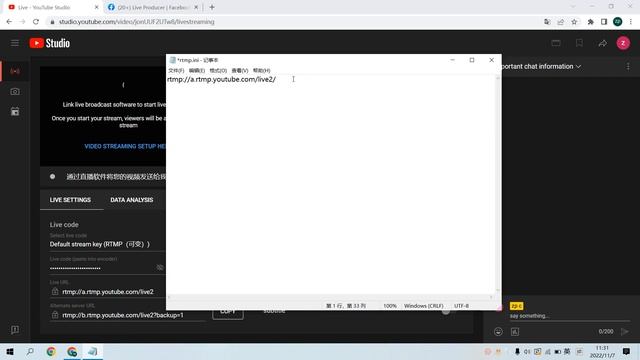Toggle stream key visibility eye icon
This screenshot has width=640, height=360.
coord(160,268)
